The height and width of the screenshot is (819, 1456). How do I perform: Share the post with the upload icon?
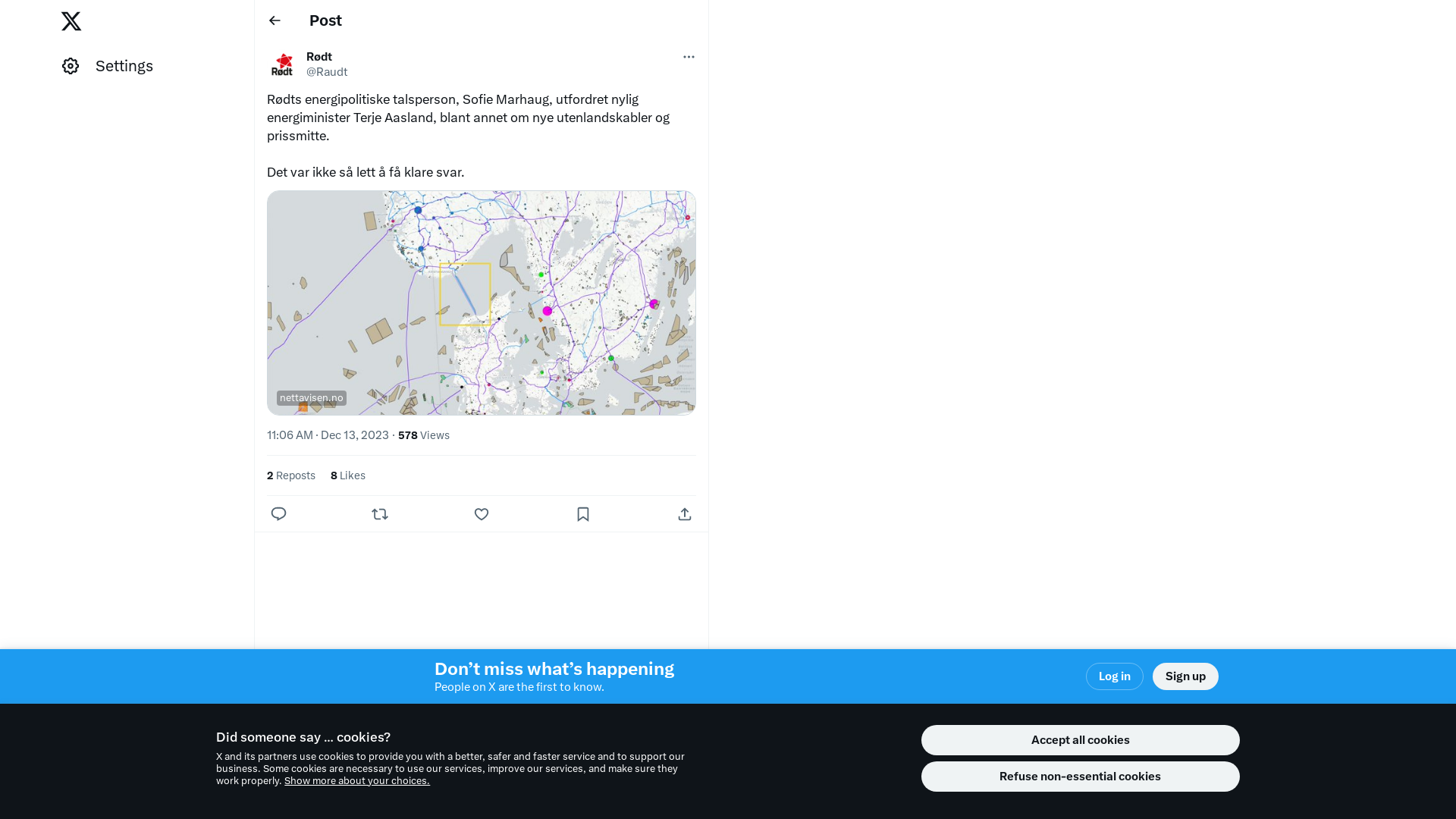click(x=685, y=514)
